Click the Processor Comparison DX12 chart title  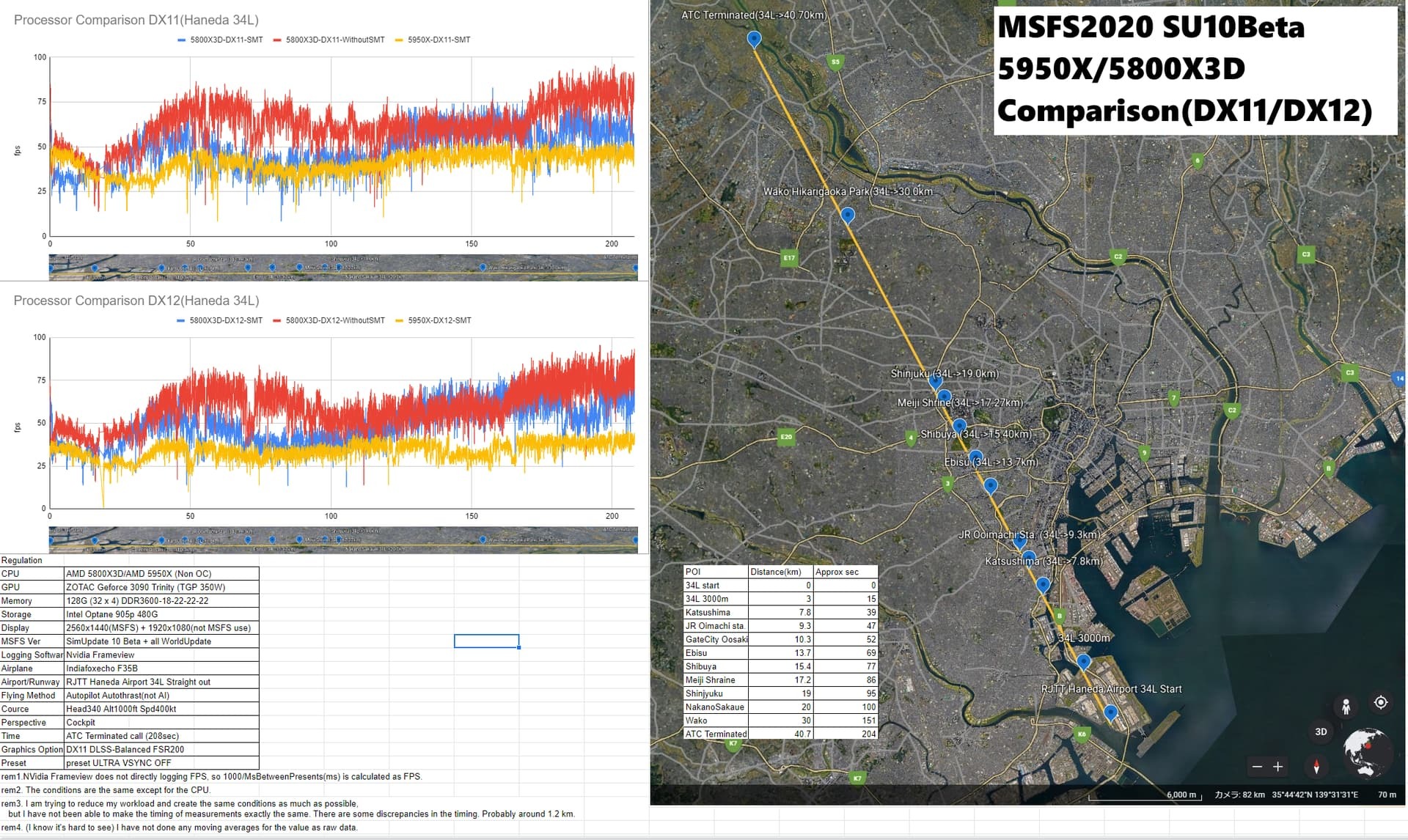point(136,301)
